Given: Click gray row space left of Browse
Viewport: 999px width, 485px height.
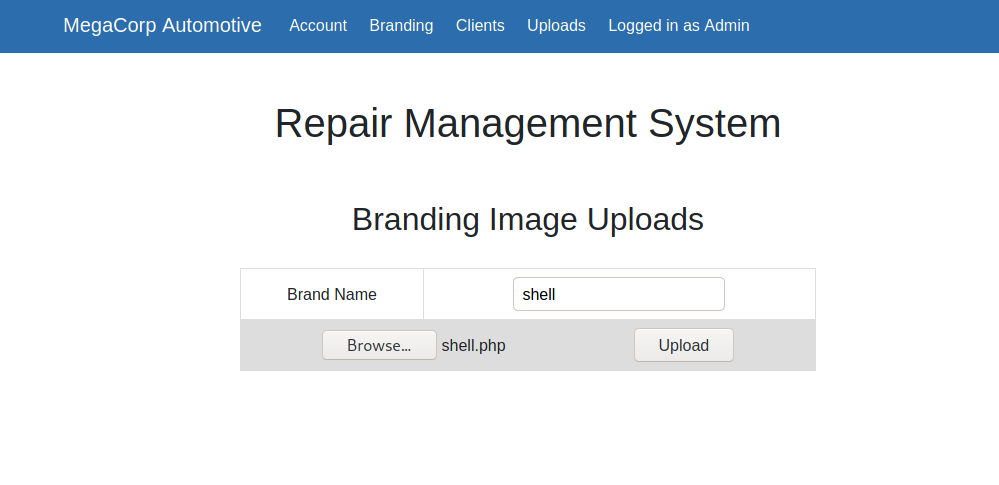Looking at the screenshot, I should coord(280,346).
